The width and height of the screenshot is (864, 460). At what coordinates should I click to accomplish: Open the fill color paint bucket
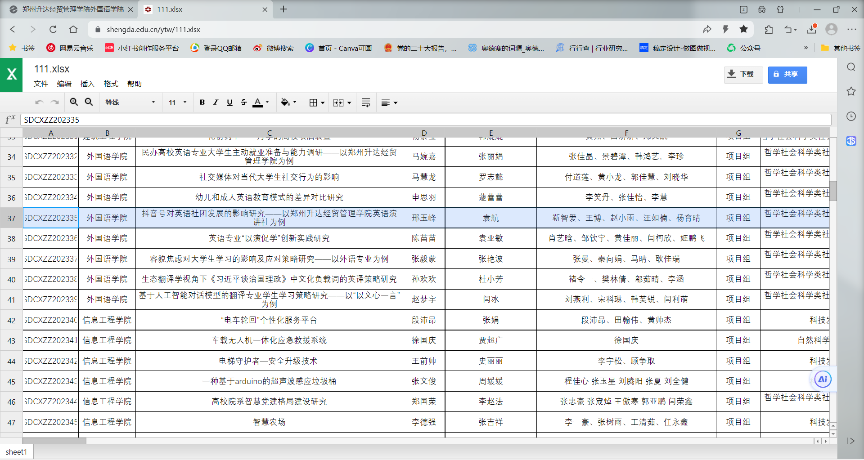(x=287, y=102)
